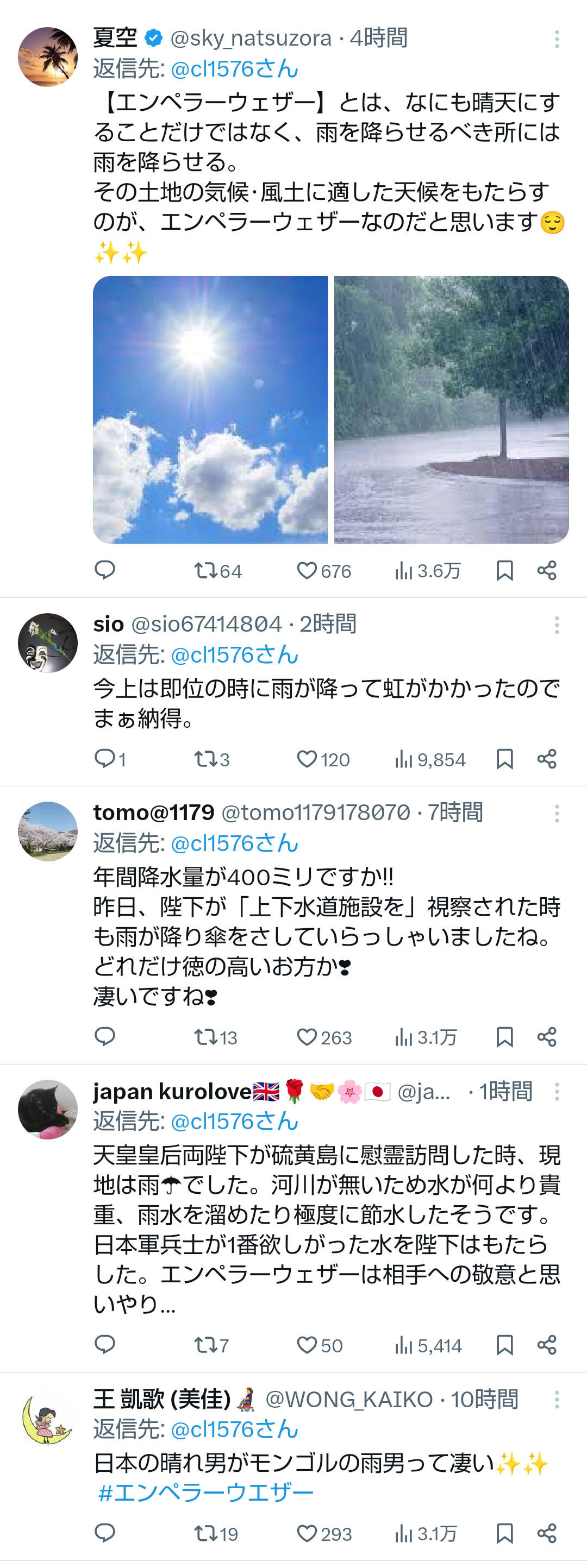587x1568 pixels.
Task: Like 王 凱歌's tweet with 293 likes
Action: [x=323, y=1533]
